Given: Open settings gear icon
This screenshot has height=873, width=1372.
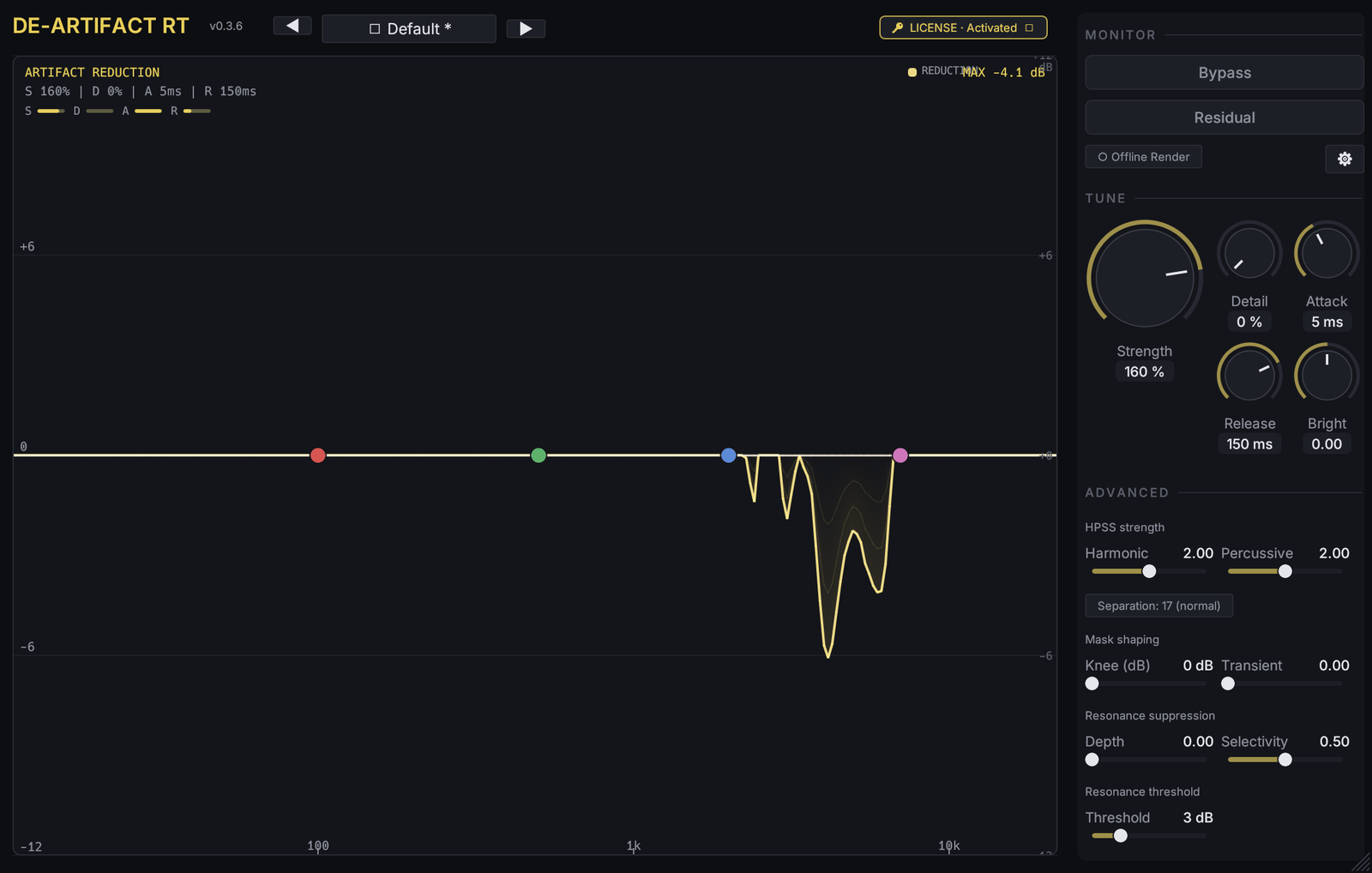Looking at the screenshot, I should click(1345, 159).
